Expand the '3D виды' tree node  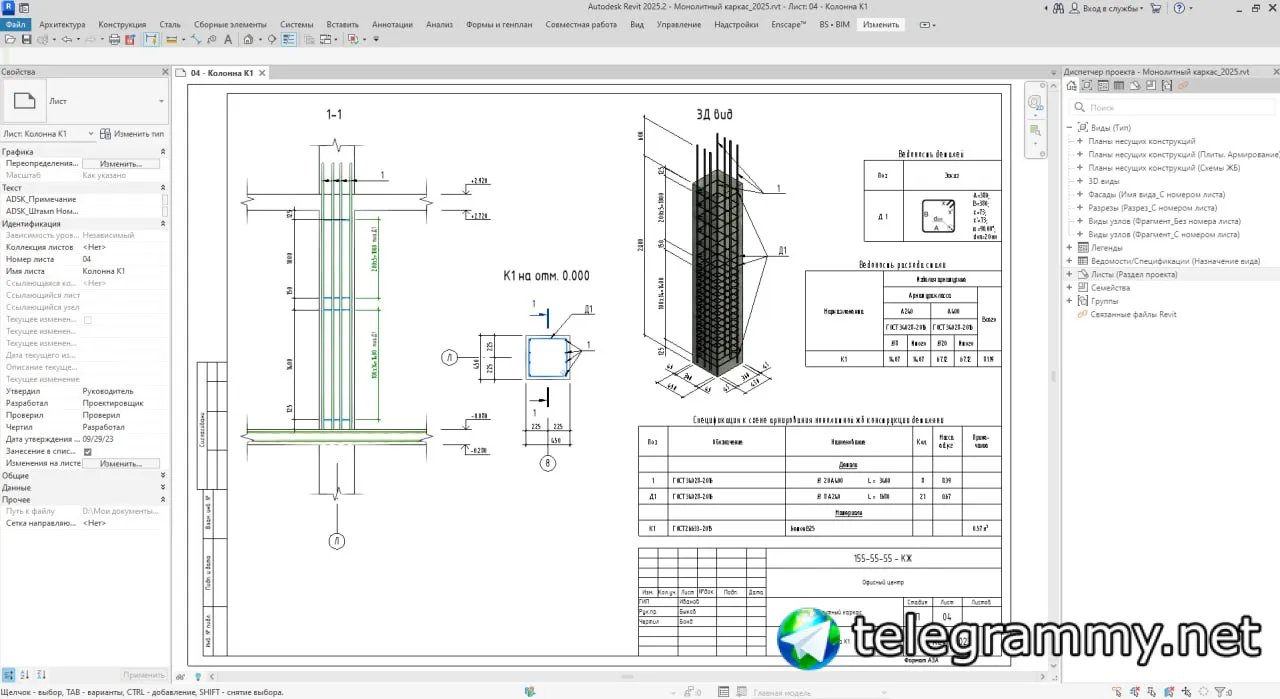pos(1080,181)
